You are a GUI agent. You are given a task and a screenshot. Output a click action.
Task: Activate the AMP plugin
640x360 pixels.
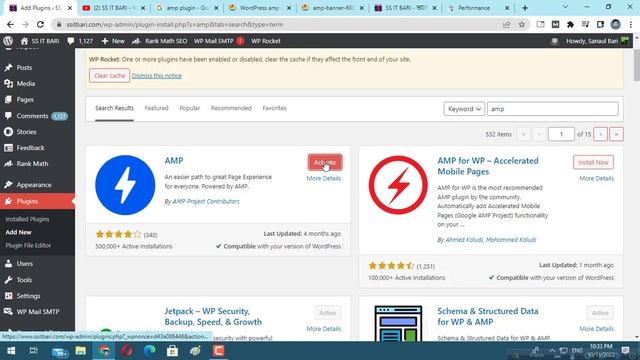pos(325,162)
